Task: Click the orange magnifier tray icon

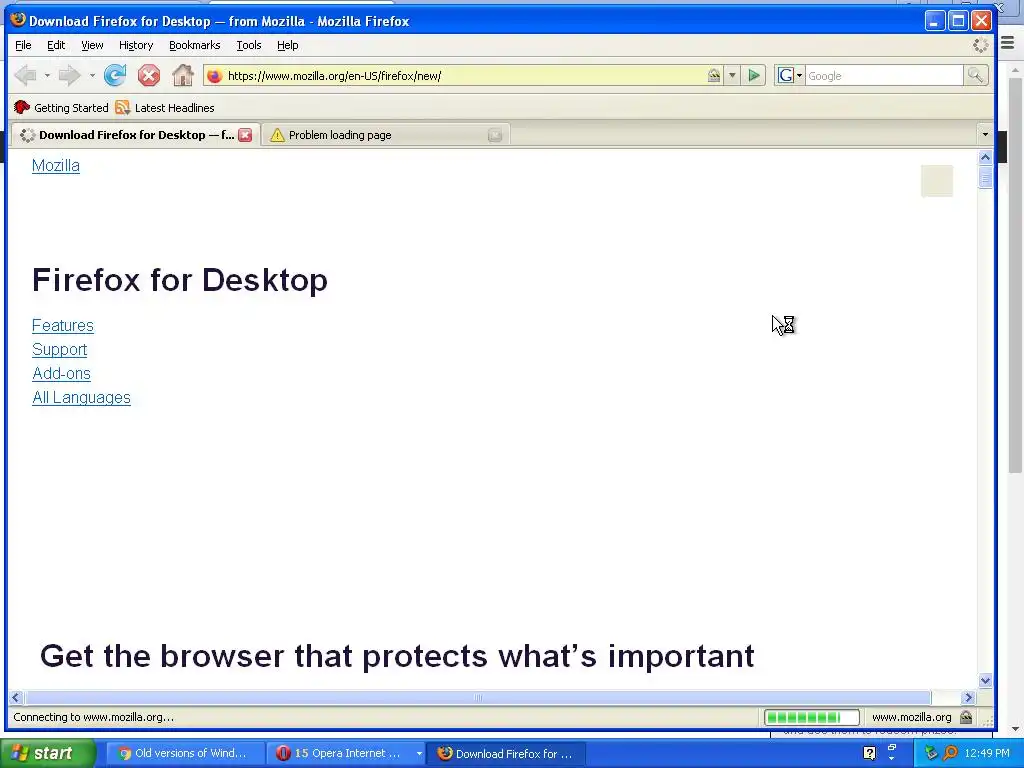Action: pyautogui.click(x=951, y=753)
